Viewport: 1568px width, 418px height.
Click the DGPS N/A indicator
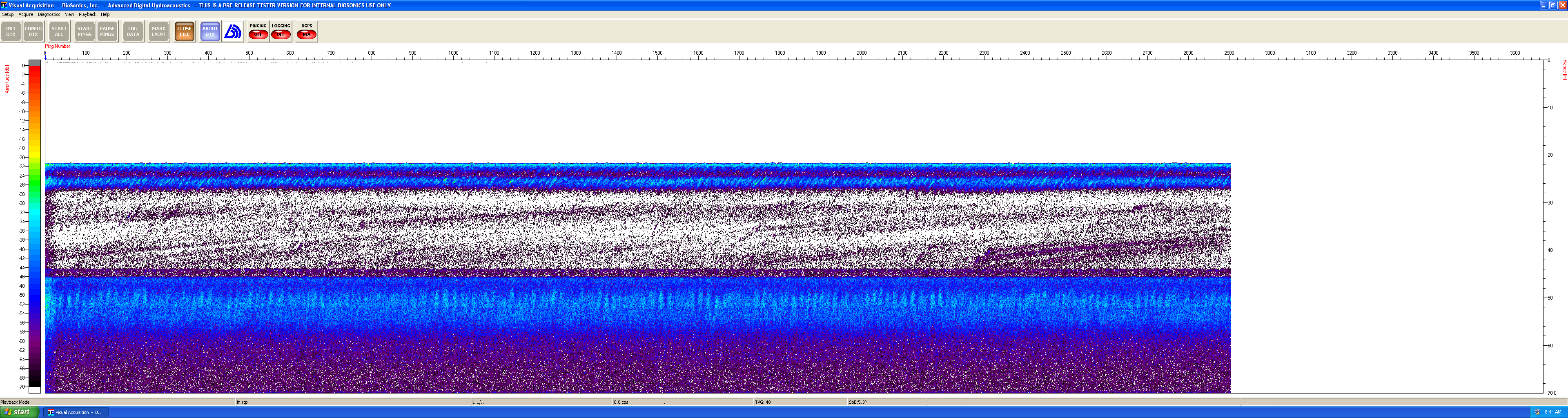306,32
